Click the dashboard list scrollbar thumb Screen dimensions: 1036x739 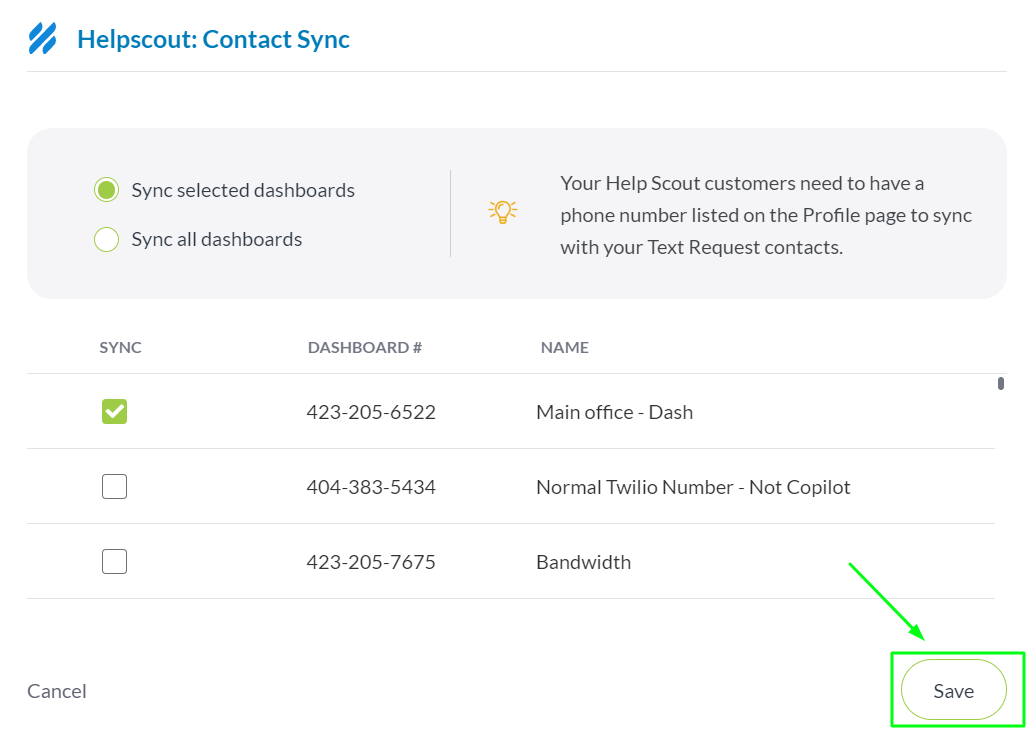pos(1001,383)
